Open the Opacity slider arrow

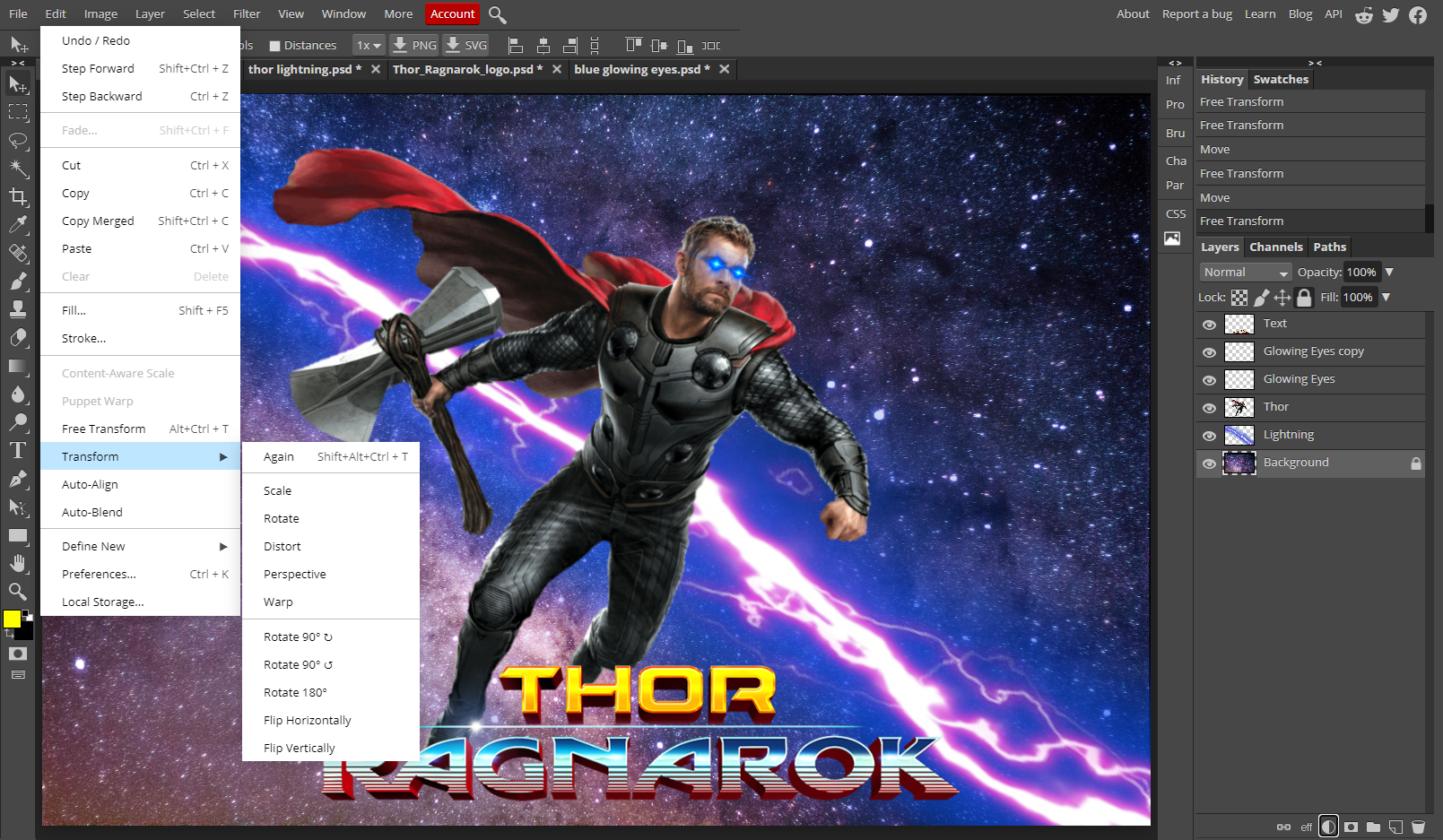click(1389, 273)
